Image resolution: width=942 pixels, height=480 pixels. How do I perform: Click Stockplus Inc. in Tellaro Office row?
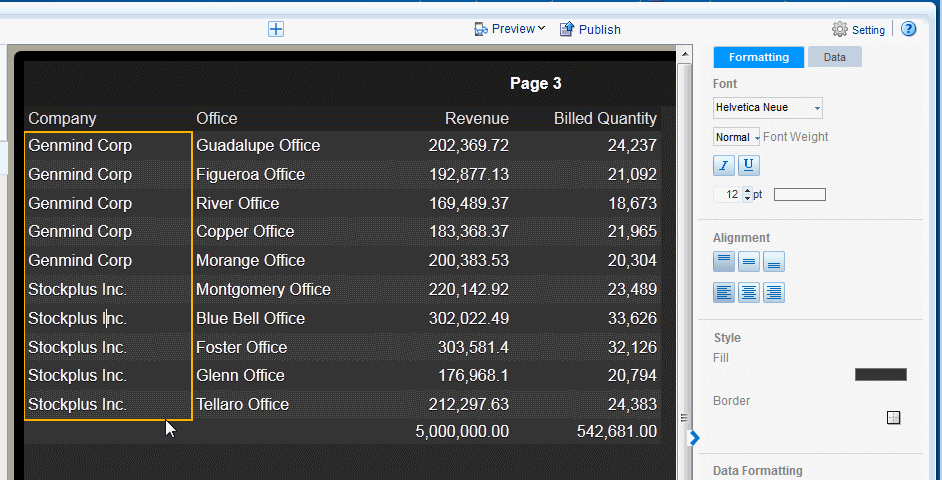click(77, 404)
